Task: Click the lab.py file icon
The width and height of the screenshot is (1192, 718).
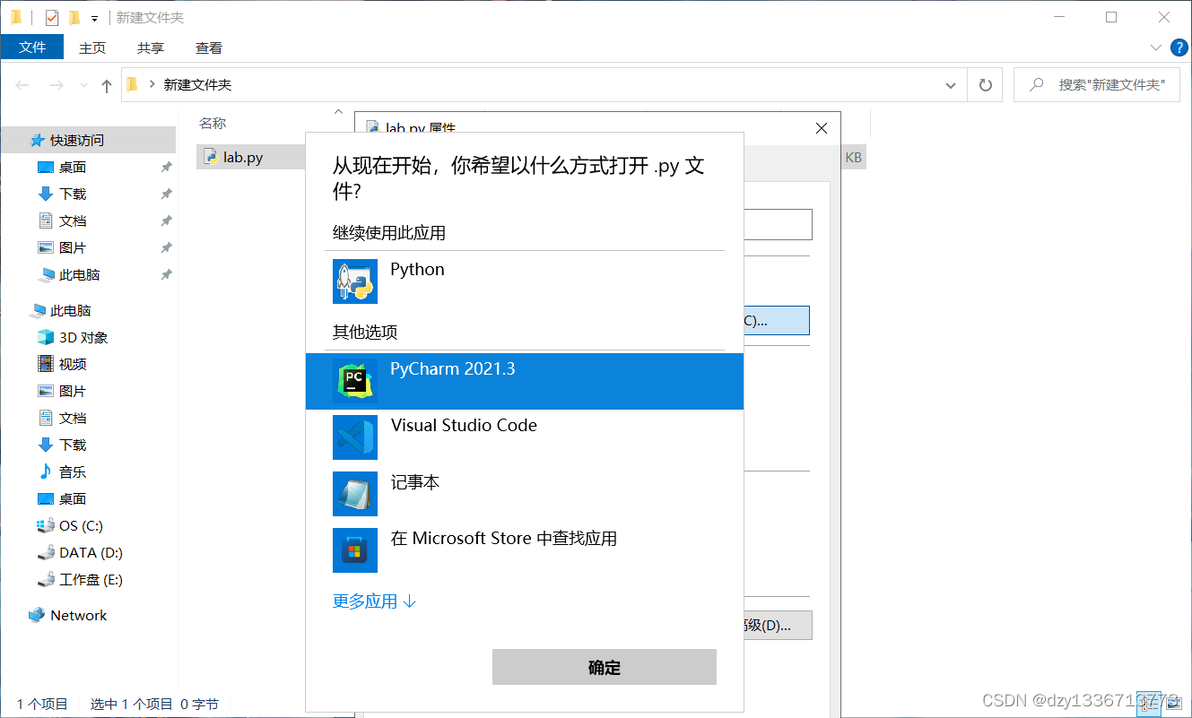Action: point(211,157)
